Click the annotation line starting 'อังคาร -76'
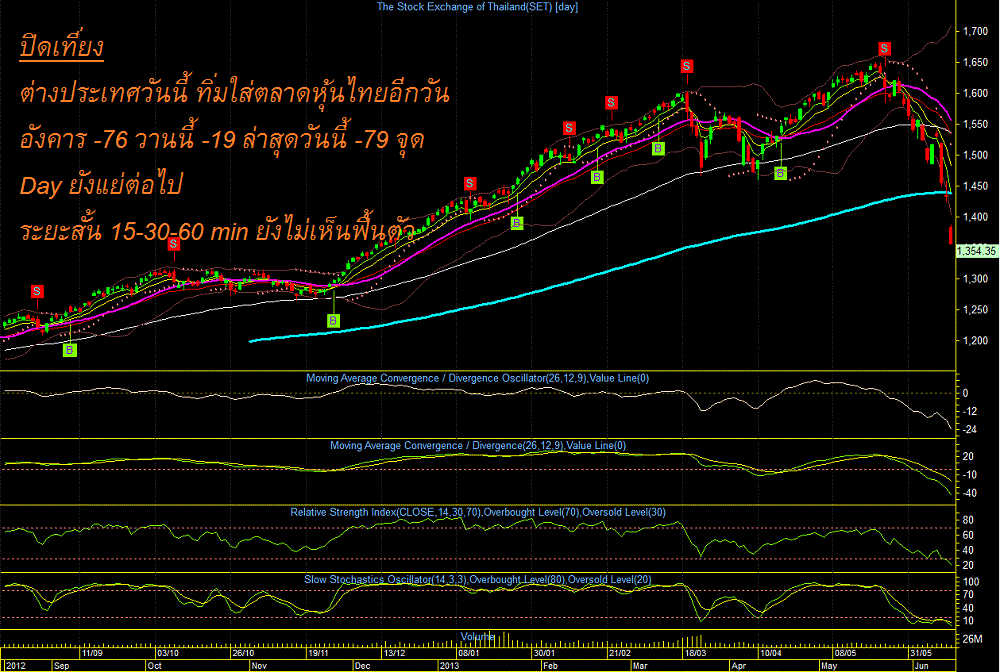The width and height of the screenshot is (1000, 672). coord(222,140)
